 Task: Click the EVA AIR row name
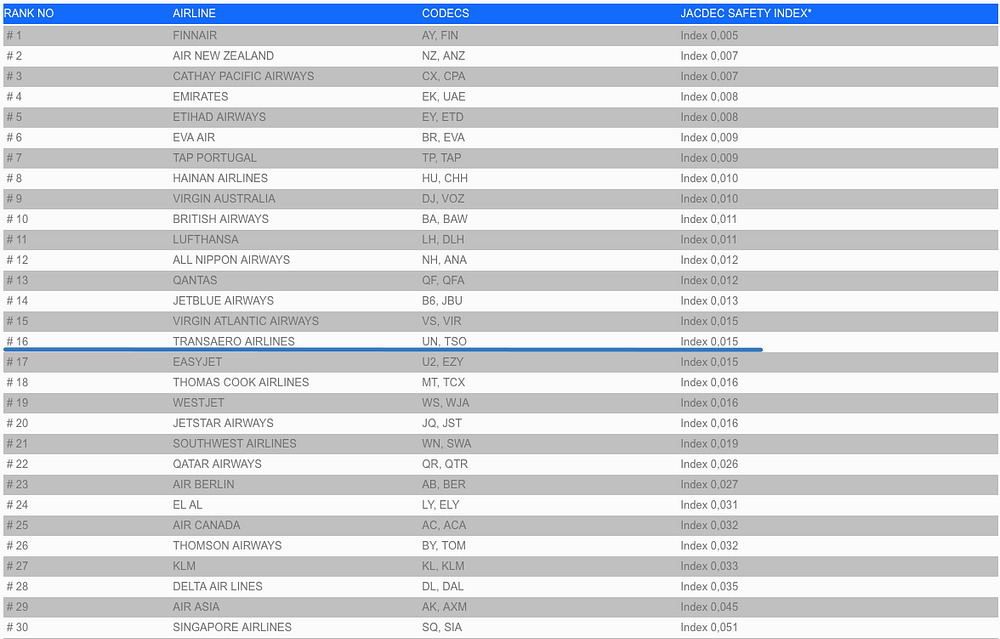(194, 138)
